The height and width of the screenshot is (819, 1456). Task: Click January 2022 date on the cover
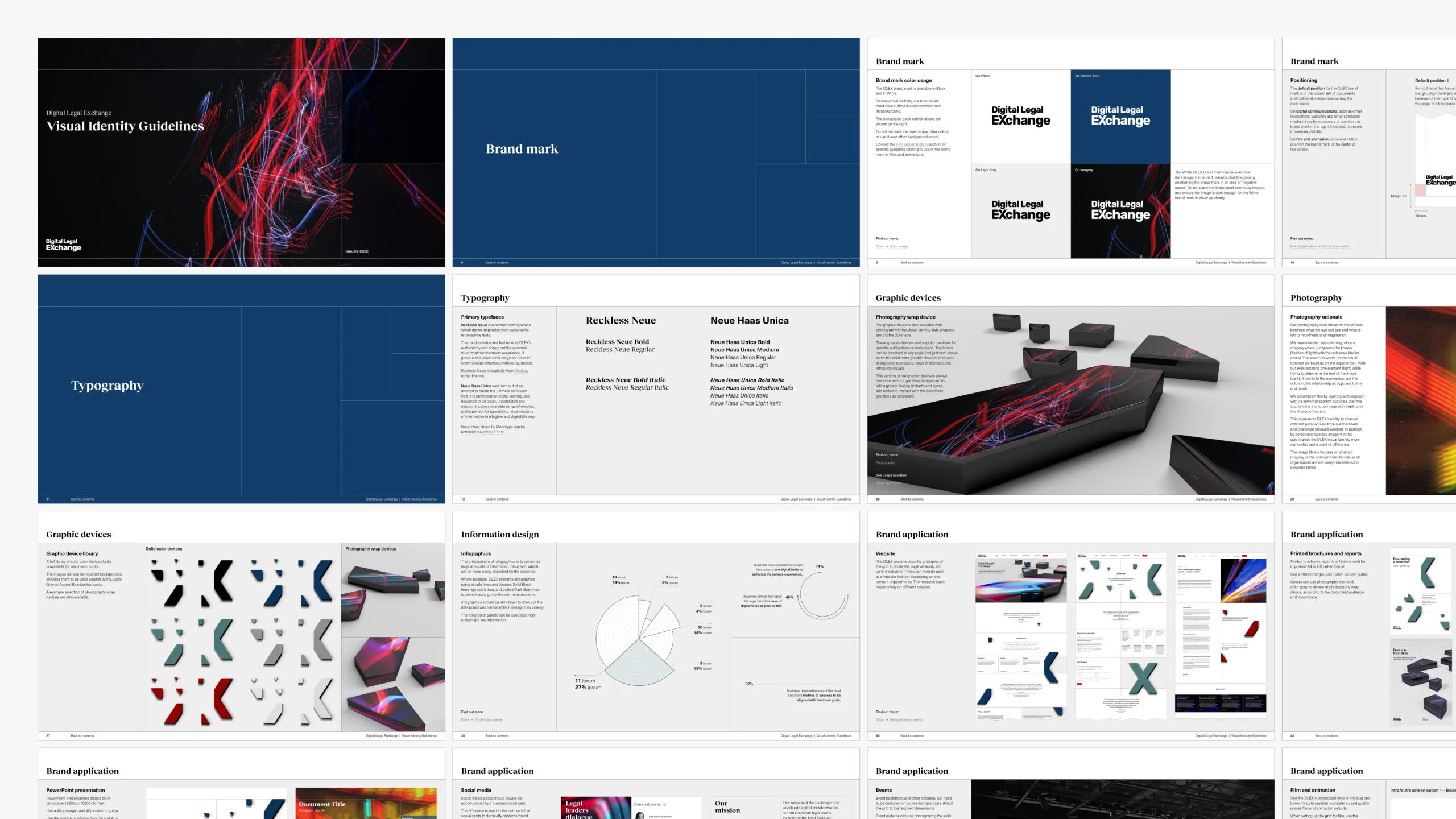357,251
